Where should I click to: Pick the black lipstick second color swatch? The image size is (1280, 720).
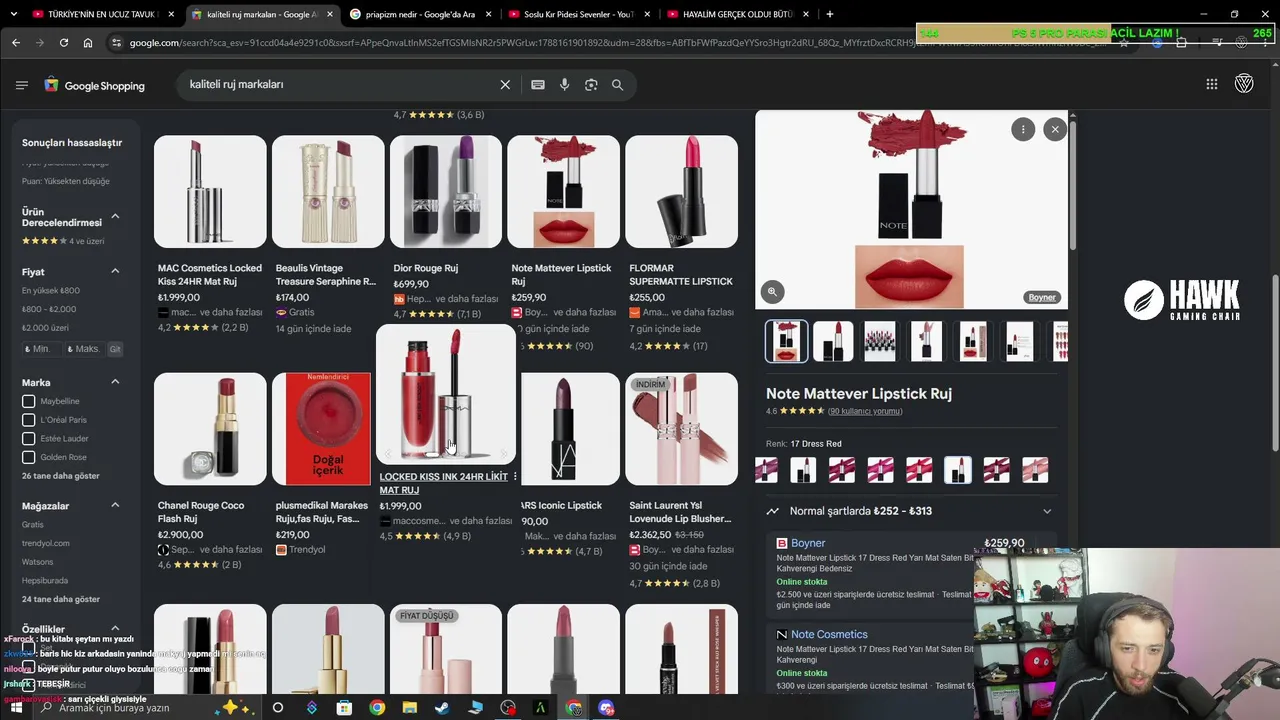click(803, 469)
